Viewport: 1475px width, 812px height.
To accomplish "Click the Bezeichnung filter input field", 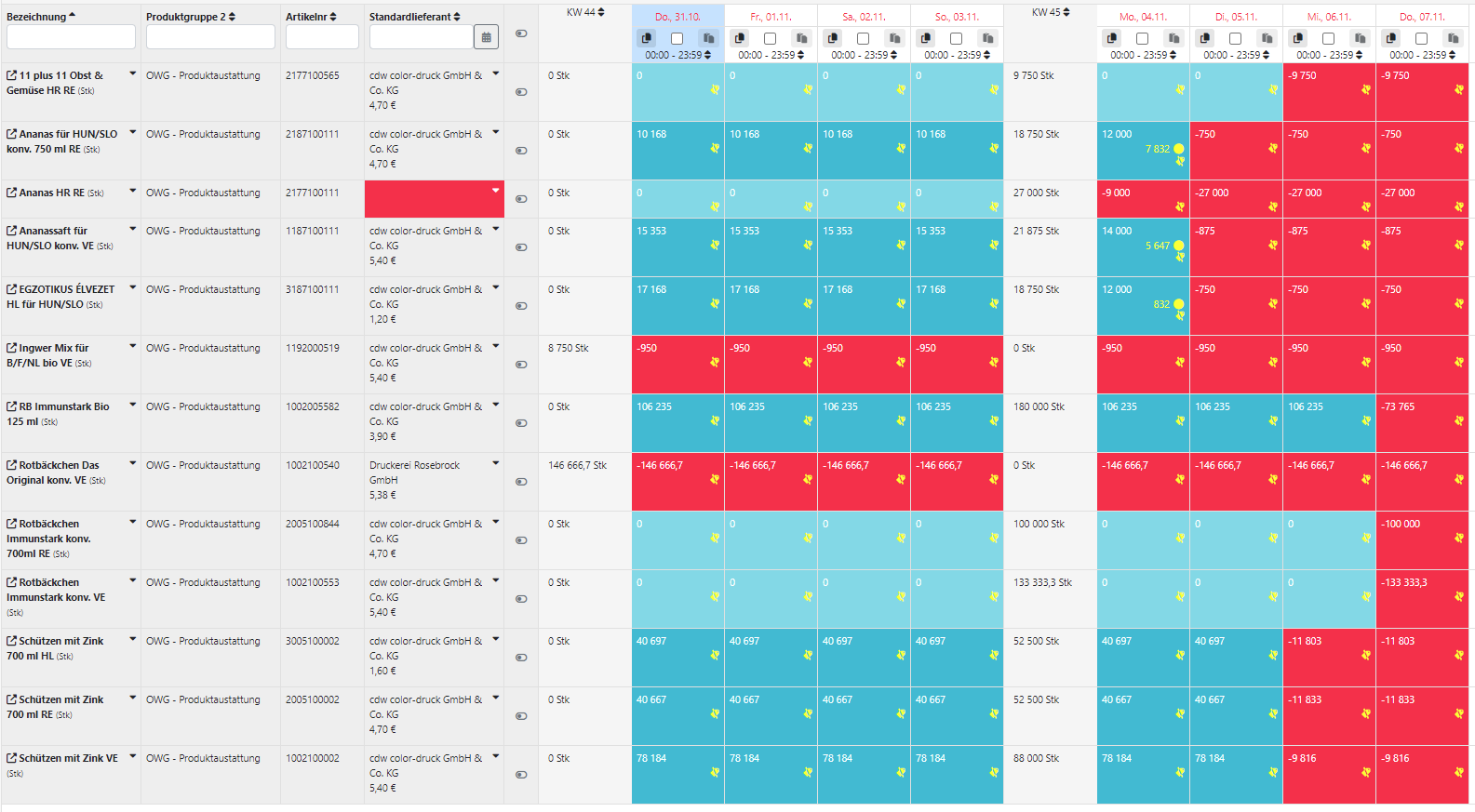I will [71, 37].
